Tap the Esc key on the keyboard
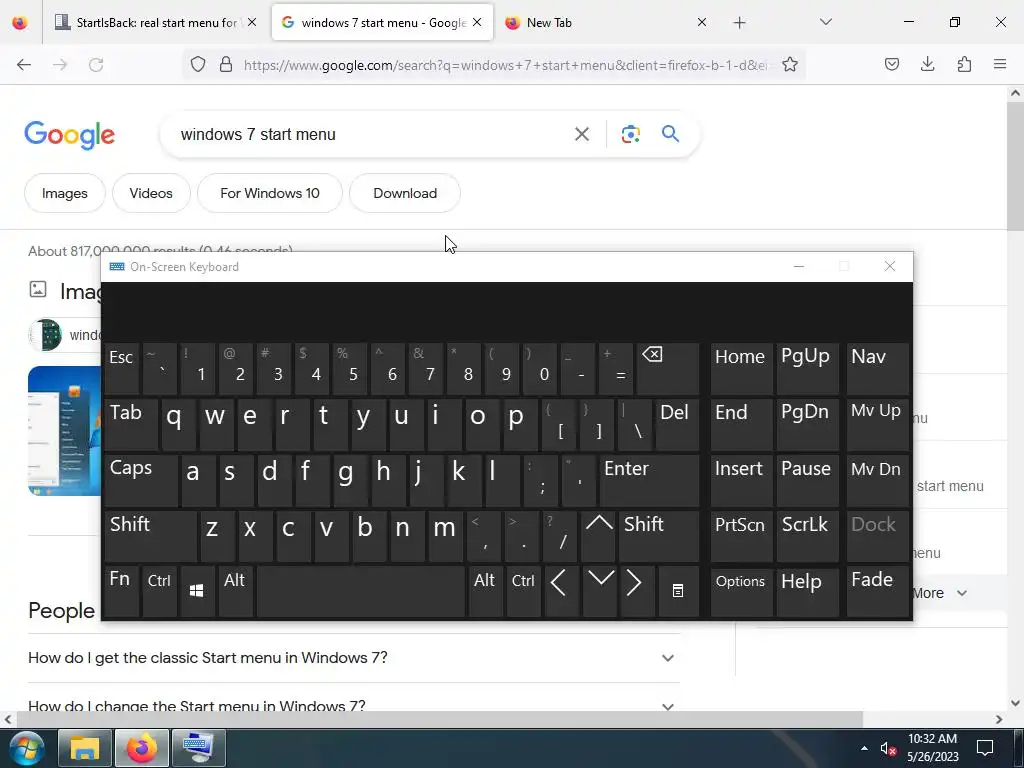 (x=121, y=368)
